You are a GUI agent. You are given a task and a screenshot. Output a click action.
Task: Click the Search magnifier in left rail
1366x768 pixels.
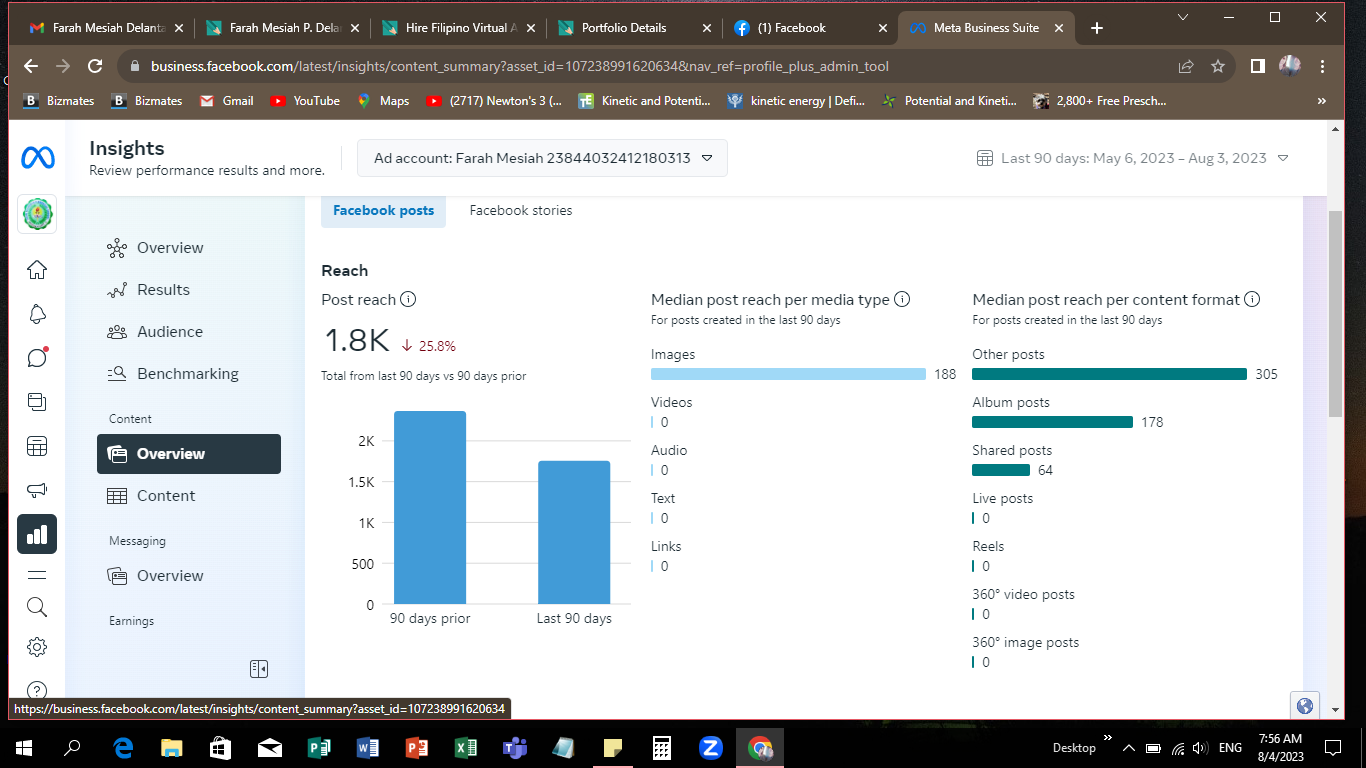(x=37, y=607)
